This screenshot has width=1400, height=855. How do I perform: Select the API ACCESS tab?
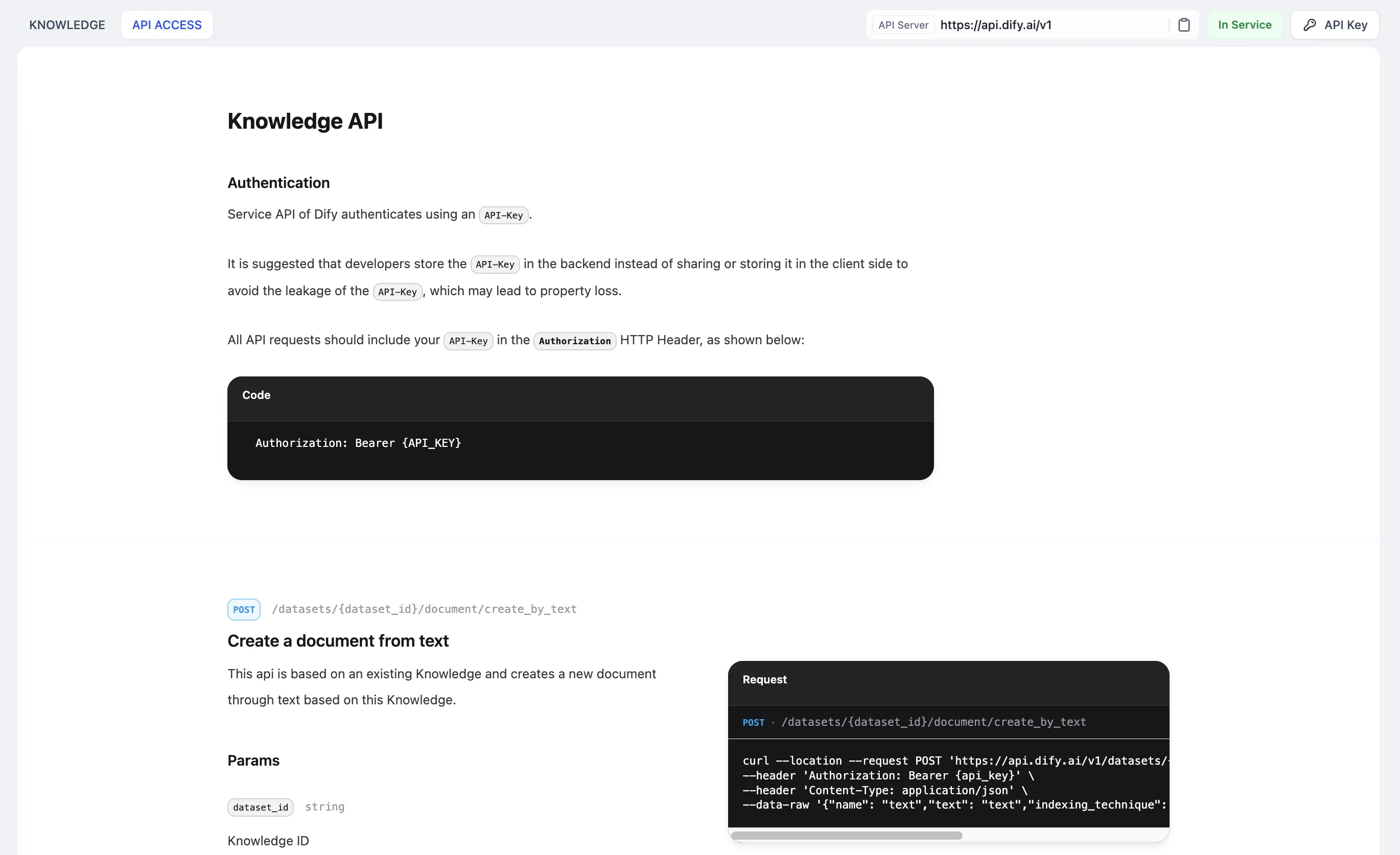tap(167, 25)
